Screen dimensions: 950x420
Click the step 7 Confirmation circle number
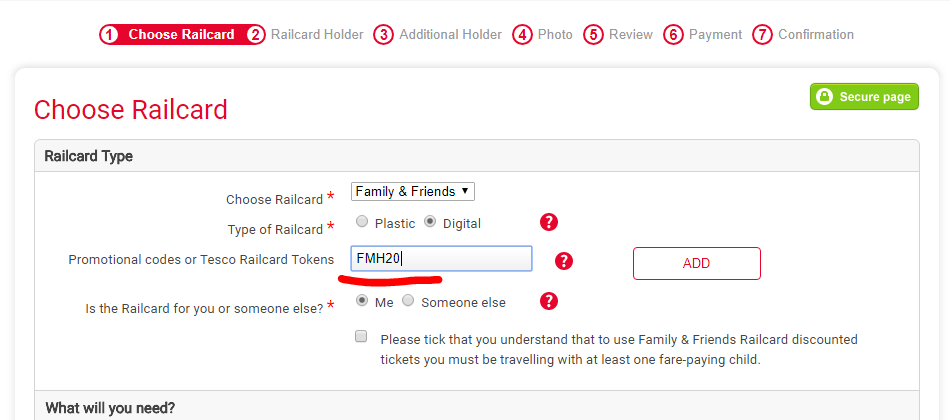coord(763,35)
